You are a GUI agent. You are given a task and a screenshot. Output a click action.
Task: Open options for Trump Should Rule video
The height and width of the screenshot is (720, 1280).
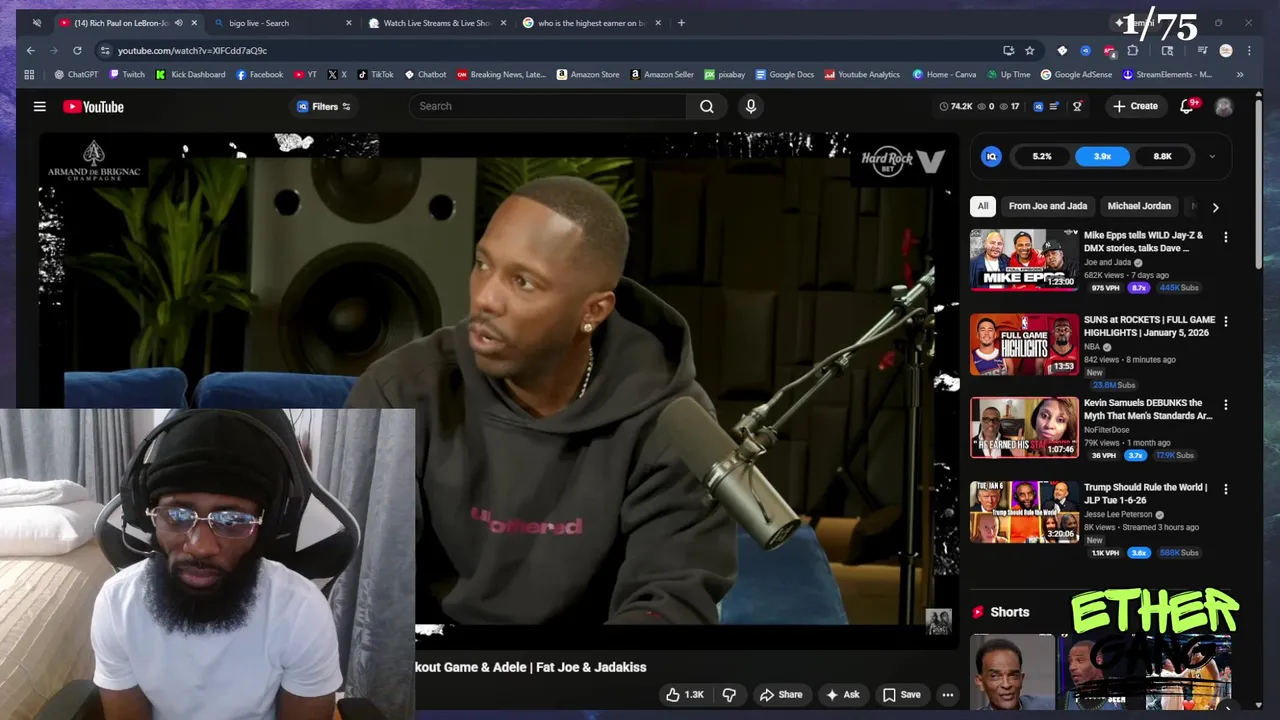pyautogui.click(x=1226, y=489)
